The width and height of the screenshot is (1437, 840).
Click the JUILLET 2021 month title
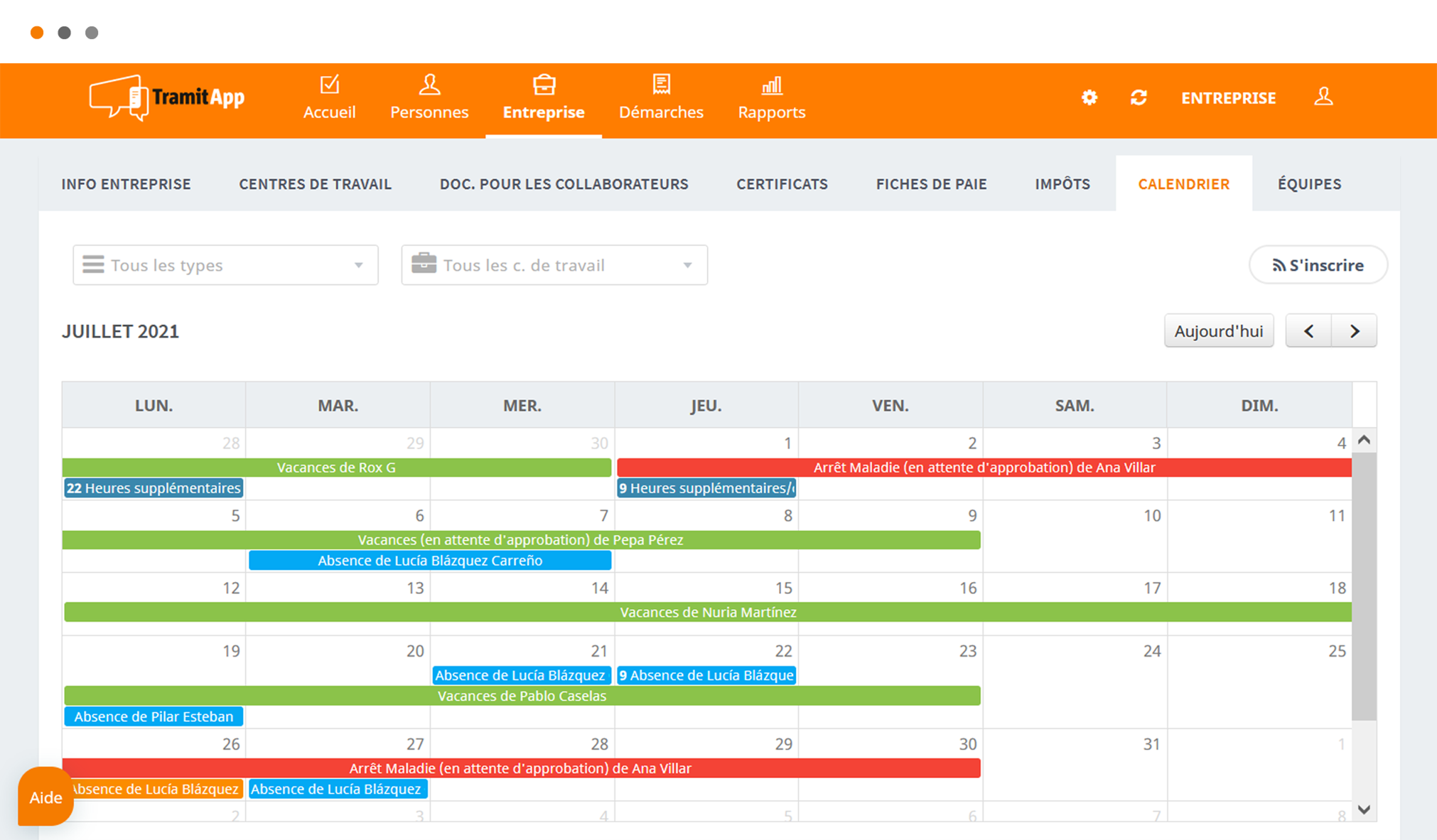(x=120, y=331)
